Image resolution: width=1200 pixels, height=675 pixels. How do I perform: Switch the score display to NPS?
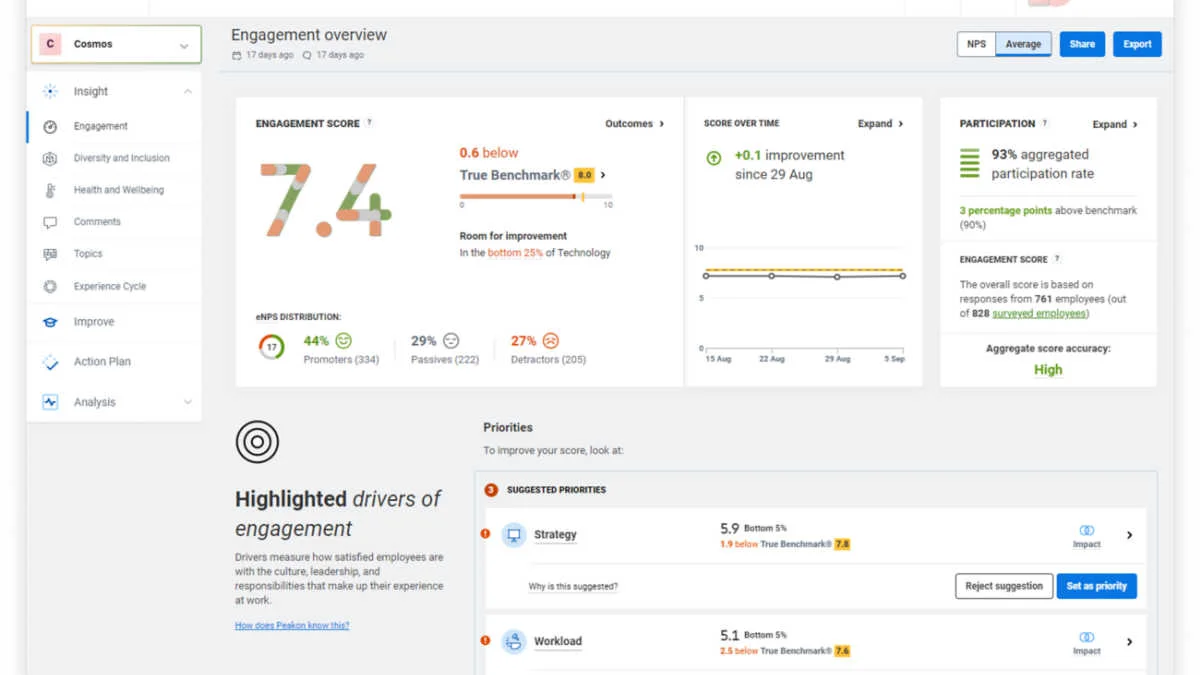tap(975, 44)
